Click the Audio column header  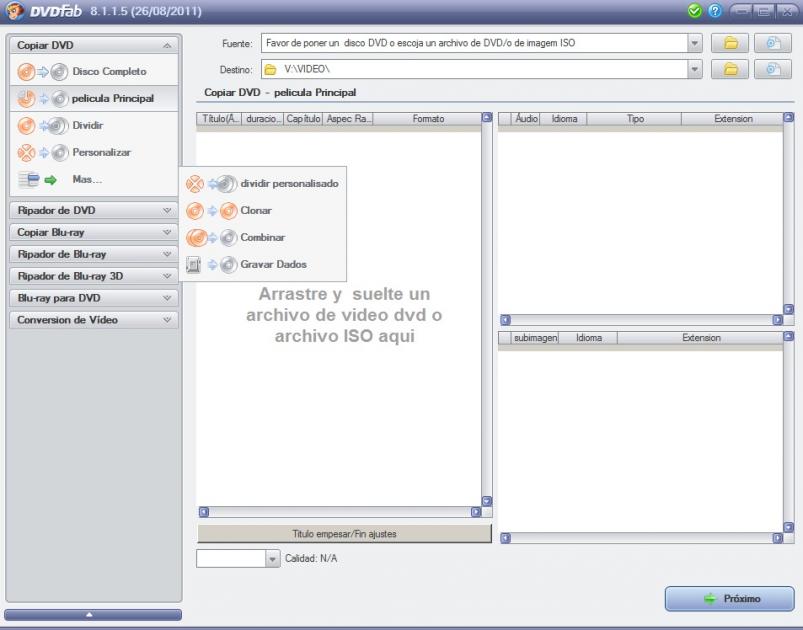[x=526, y=119]
